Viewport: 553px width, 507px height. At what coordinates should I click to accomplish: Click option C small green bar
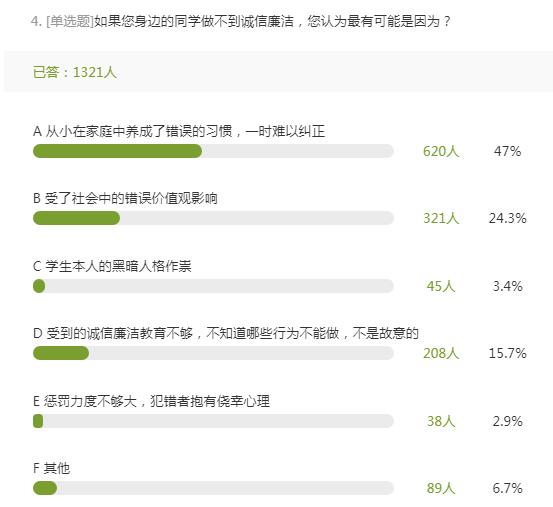pos(39,286)
